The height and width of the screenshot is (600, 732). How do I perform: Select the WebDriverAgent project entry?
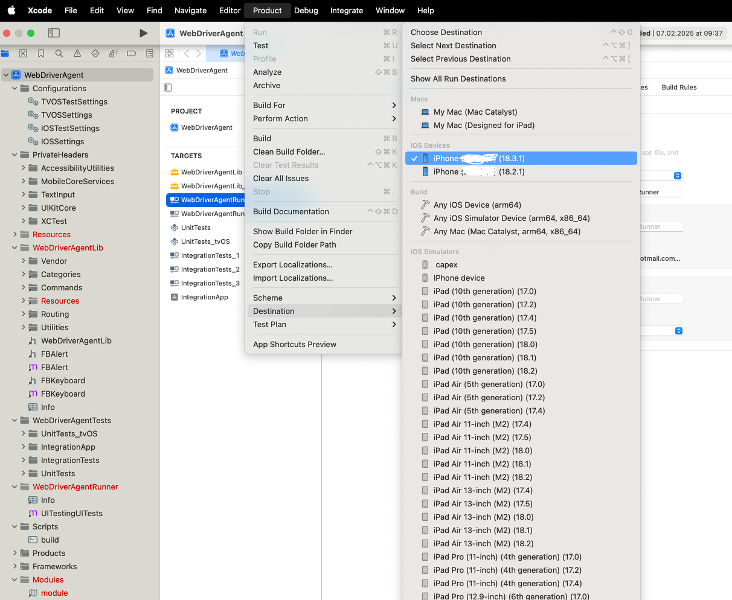point(201,127)
